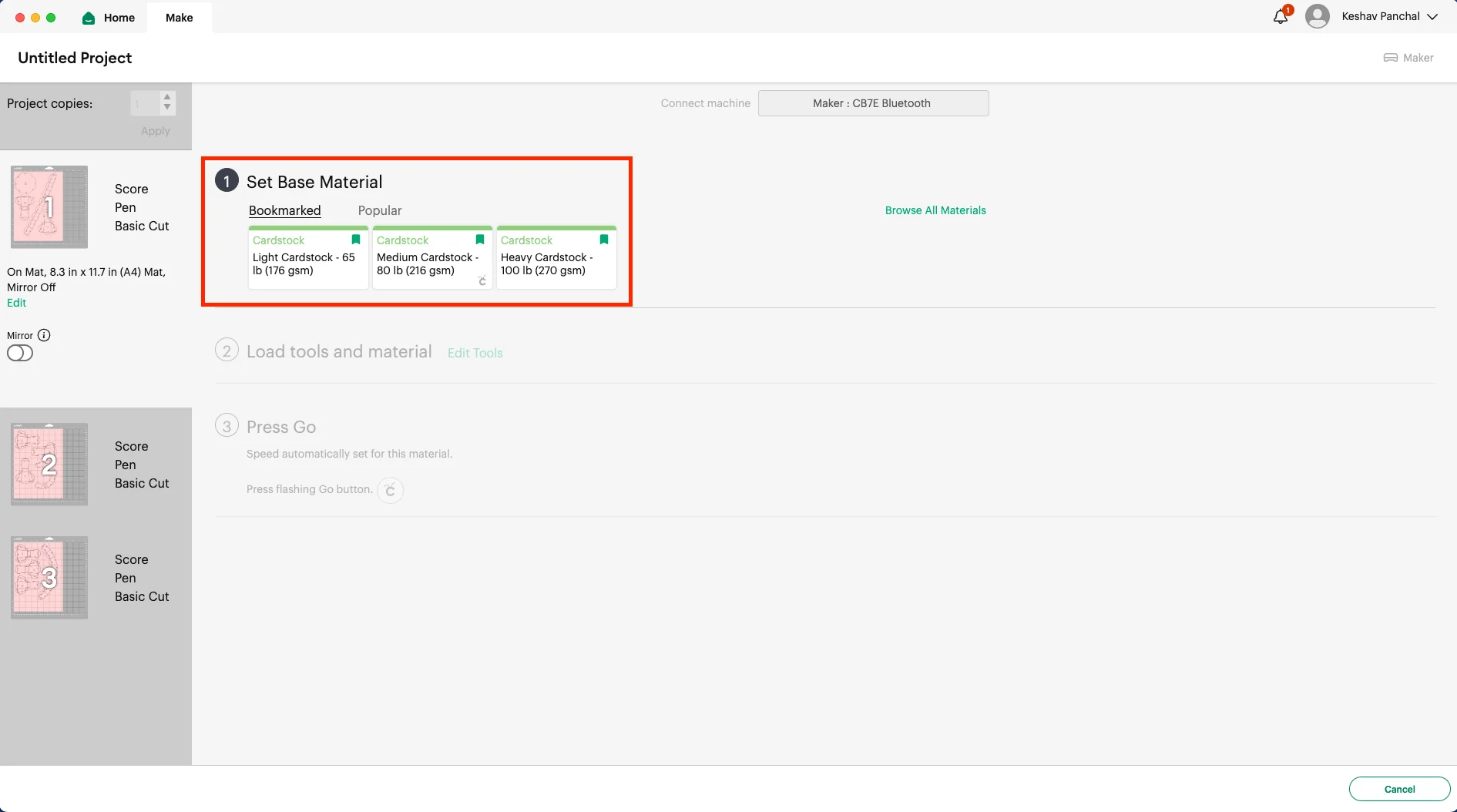
Task: Switch to the Home tab
Action: click(109, 18)
